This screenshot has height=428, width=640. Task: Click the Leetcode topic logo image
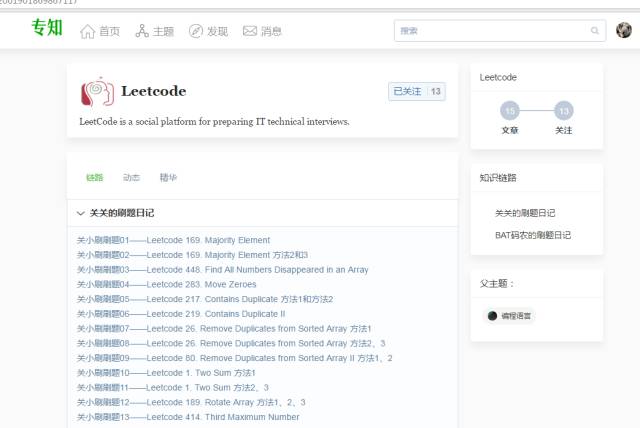[x=97, y=92]
